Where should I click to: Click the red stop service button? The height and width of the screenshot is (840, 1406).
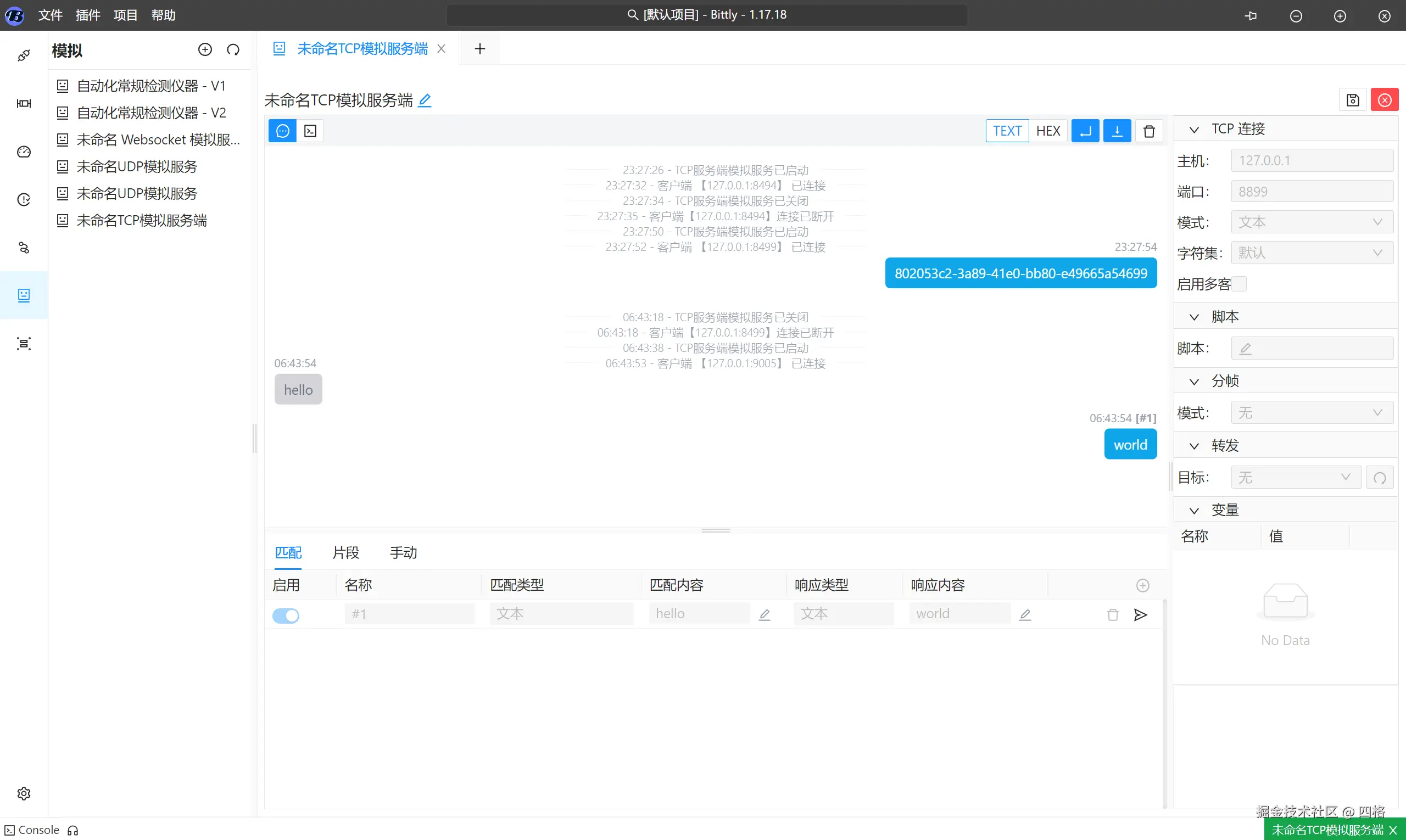tap(1384, 100)
